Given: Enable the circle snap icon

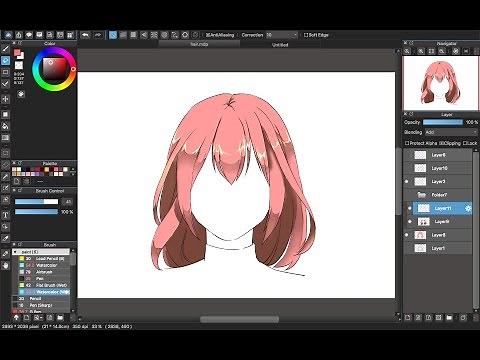Looking at the screenshot, I should click(164, 35).
